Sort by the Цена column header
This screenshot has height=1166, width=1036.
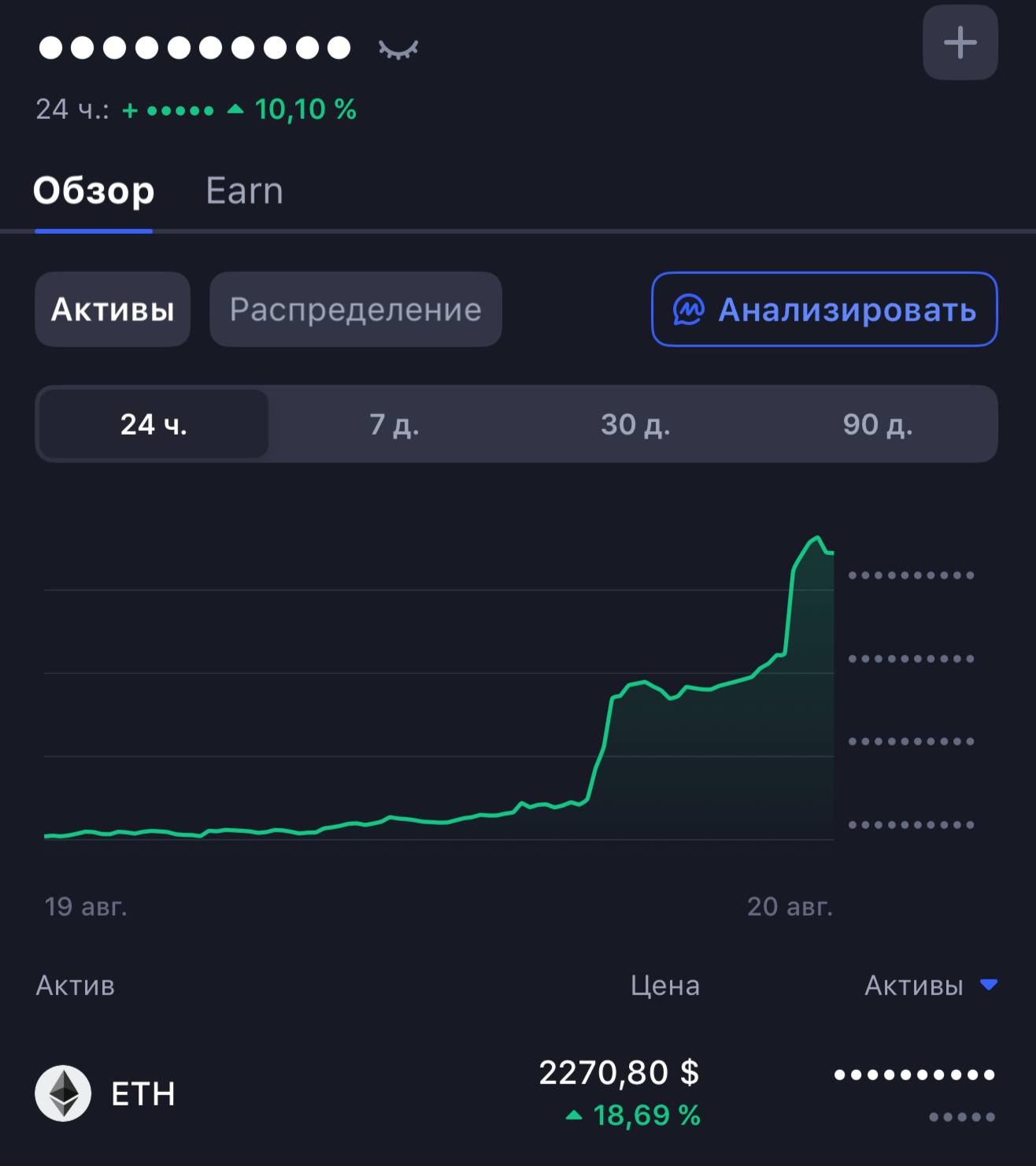[665, 985]
